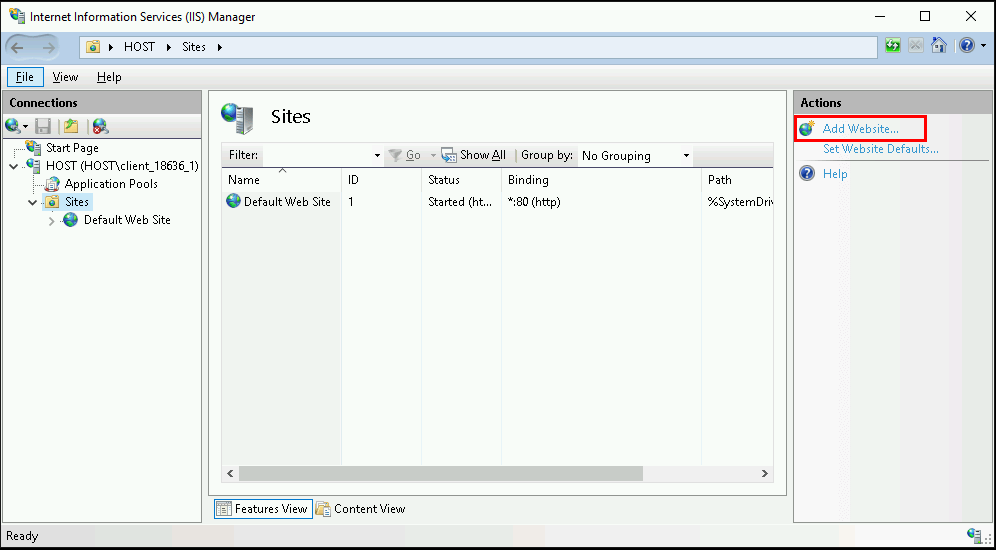Viewport: 996px width, 550px height.
Task: Save the connections with the disk icon
Action: click(x=43, y=126)
